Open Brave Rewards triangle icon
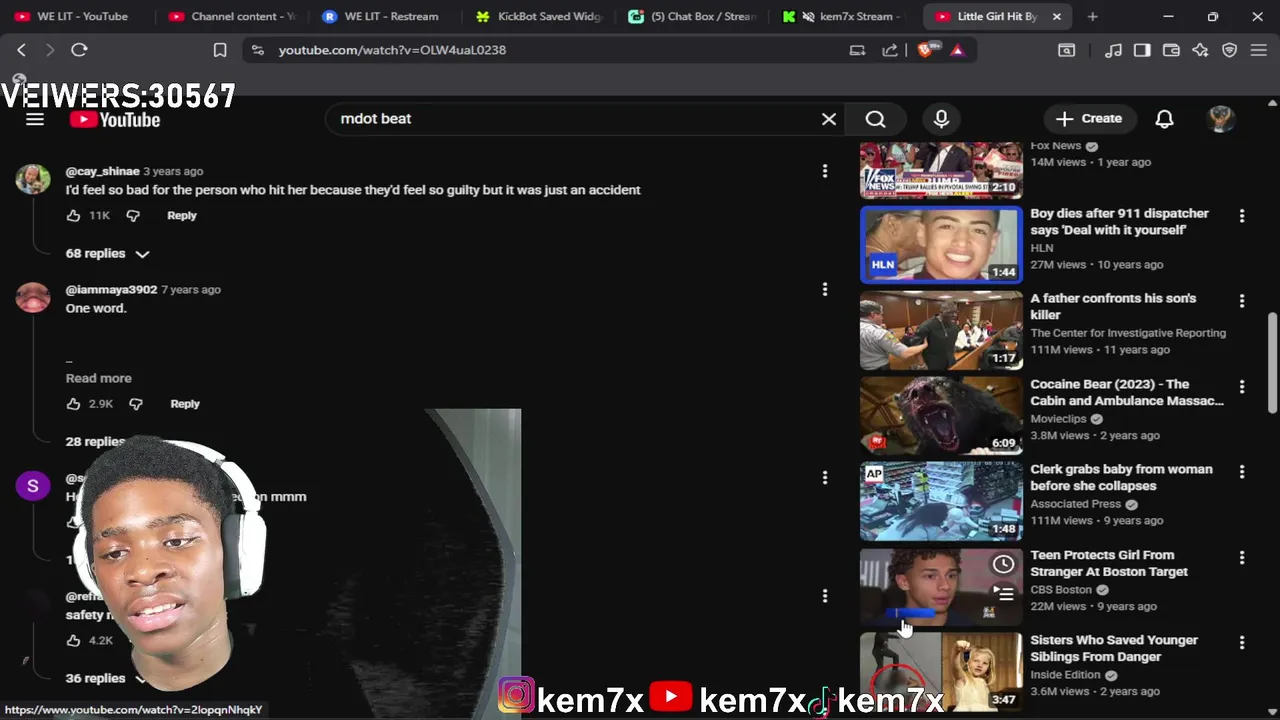The image size is (1280, 720). coord(957,50)
